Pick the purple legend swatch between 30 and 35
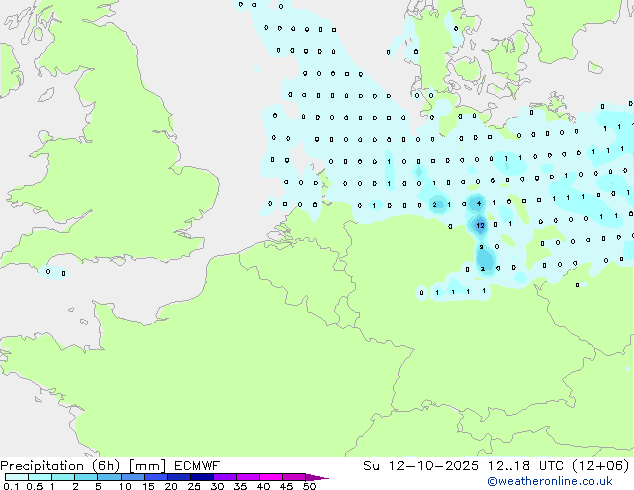This screenshot has height=490, width=634. [x=225, y=477]
